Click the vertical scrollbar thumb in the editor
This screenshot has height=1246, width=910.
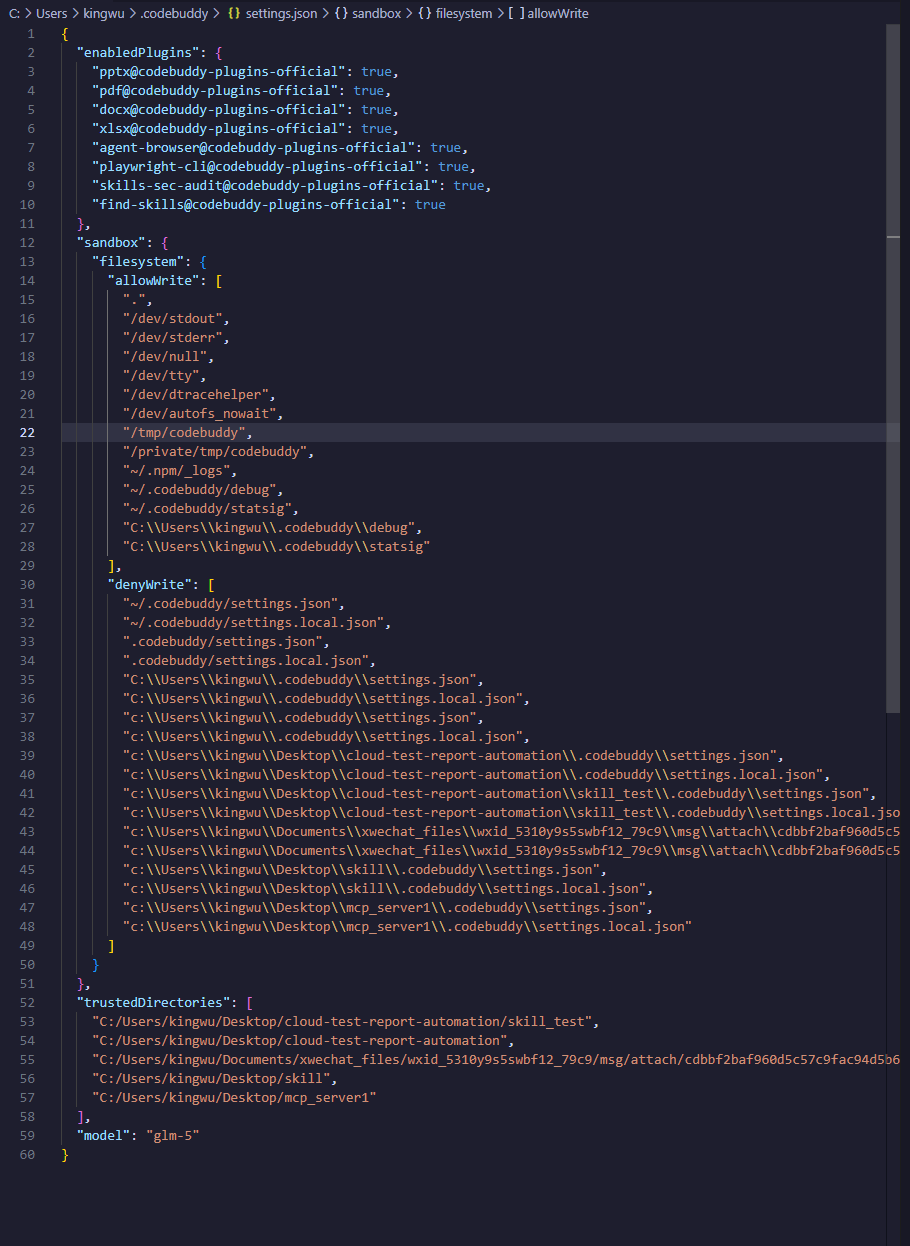(x=893, y=368)
